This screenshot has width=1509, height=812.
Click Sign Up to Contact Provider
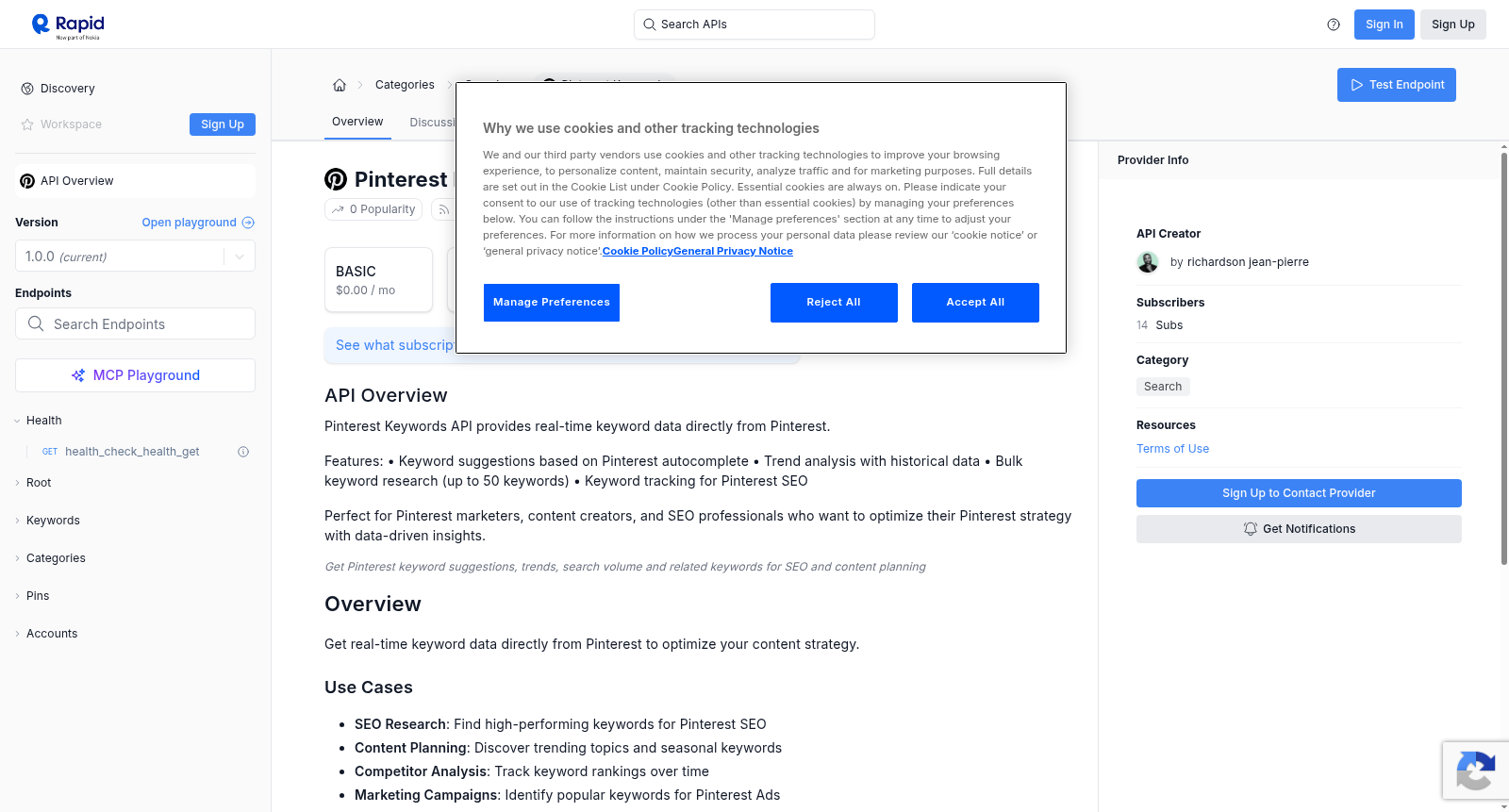click(x=1299, y=493)
